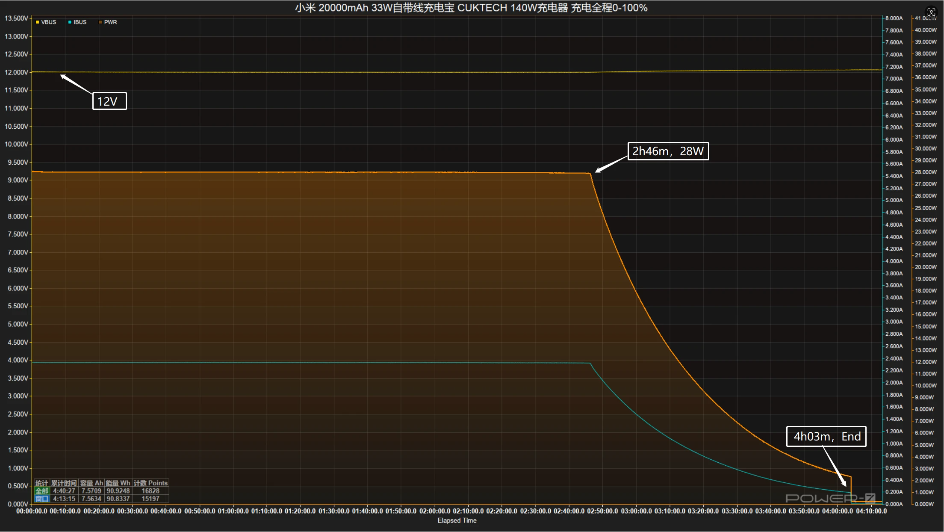Click the 28.000W power axis label
The image size is (944, 532).
tap(925, 172)
